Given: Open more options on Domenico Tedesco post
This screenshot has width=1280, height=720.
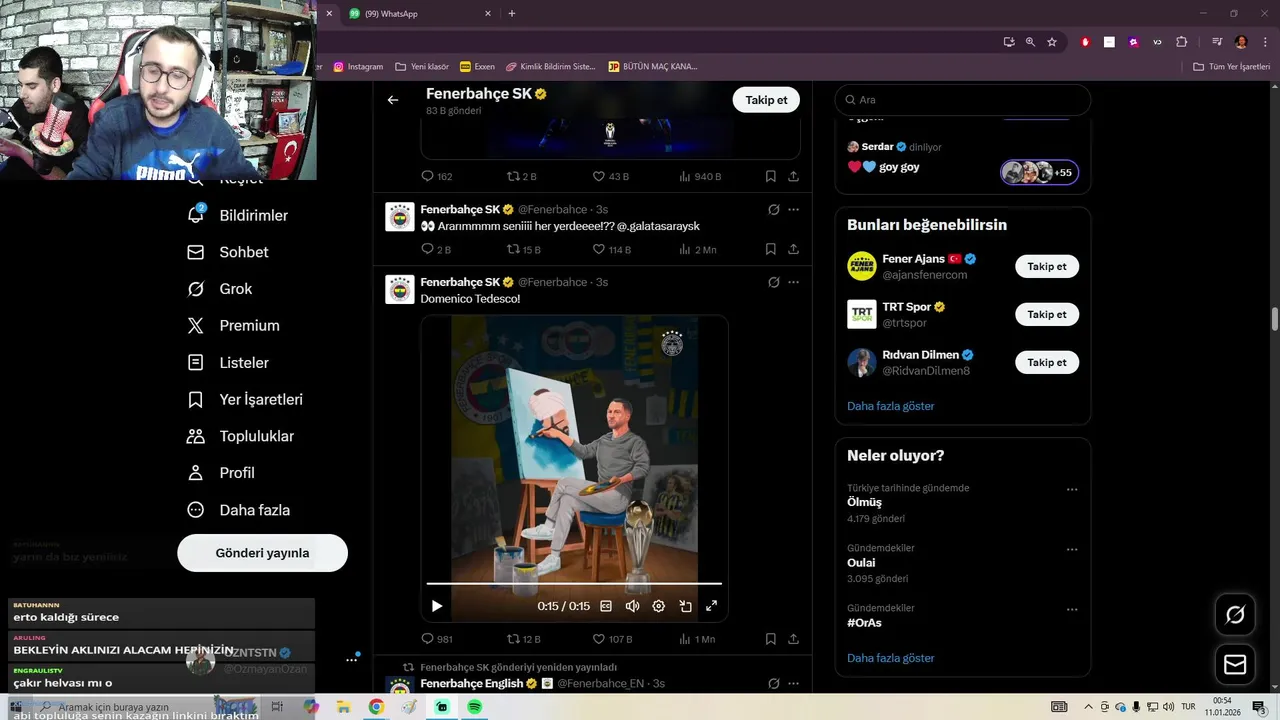Looking at the screenshot, I should (x=793, y=282).
